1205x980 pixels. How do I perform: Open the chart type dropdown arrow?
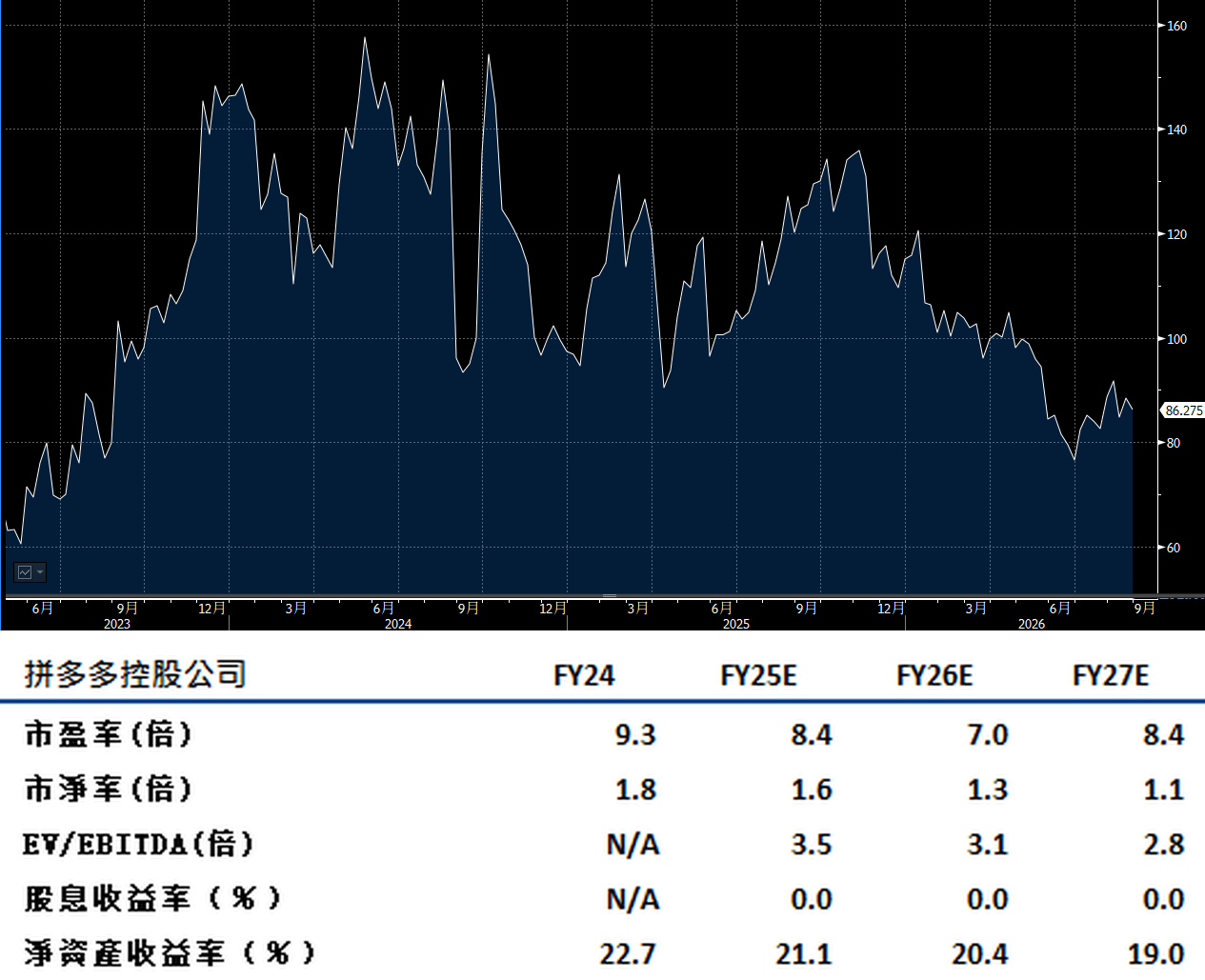pos(40,572)
